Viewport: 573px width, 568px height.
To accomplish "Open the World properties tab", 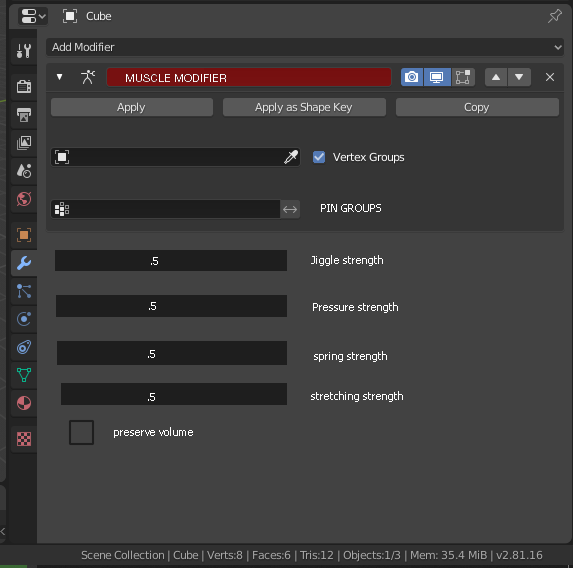I will click(x=24, y=199).
